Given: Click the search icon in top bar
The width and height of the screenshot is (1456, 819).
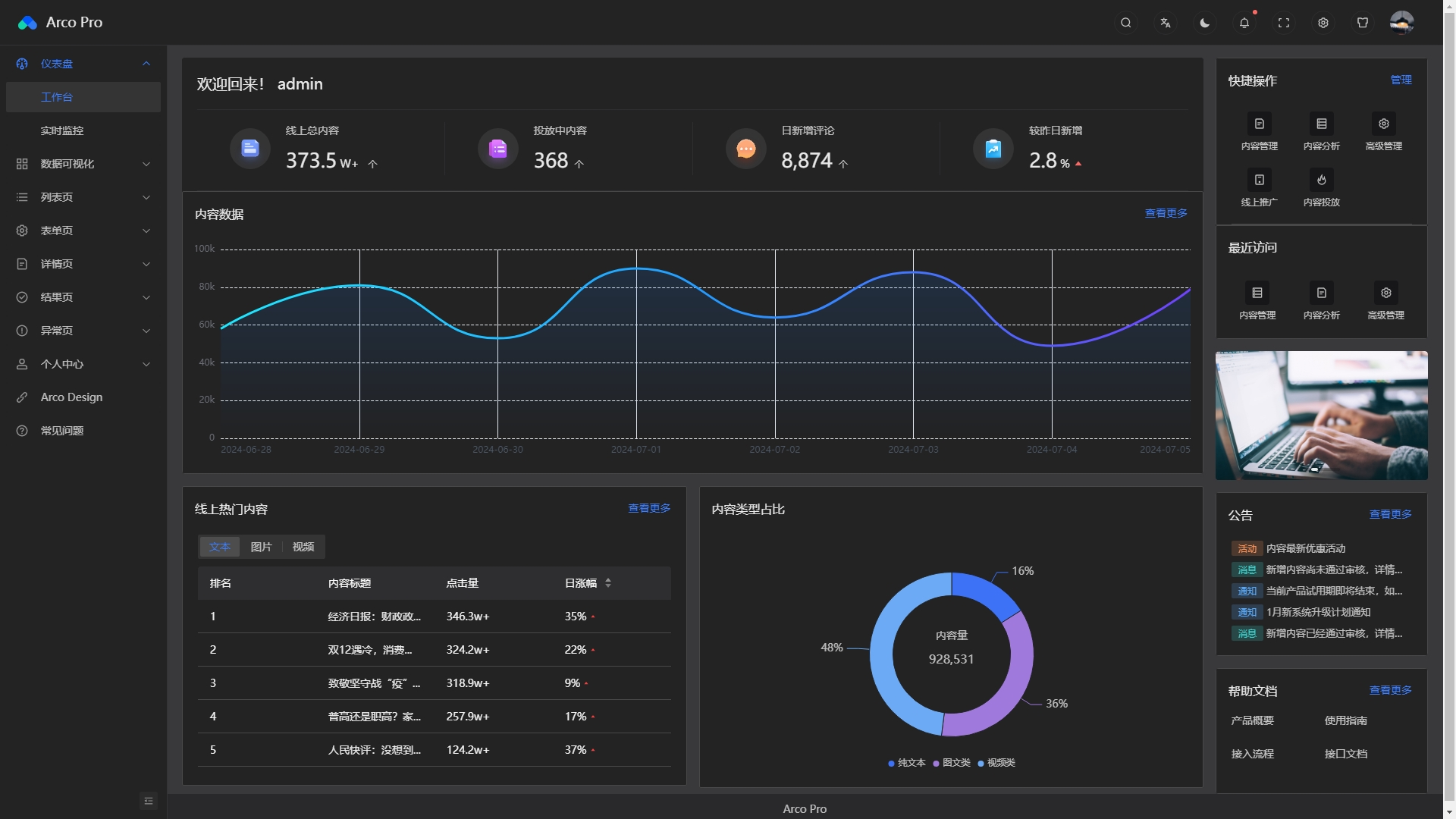Looking at the screenshot, I should coord(1126,23).
